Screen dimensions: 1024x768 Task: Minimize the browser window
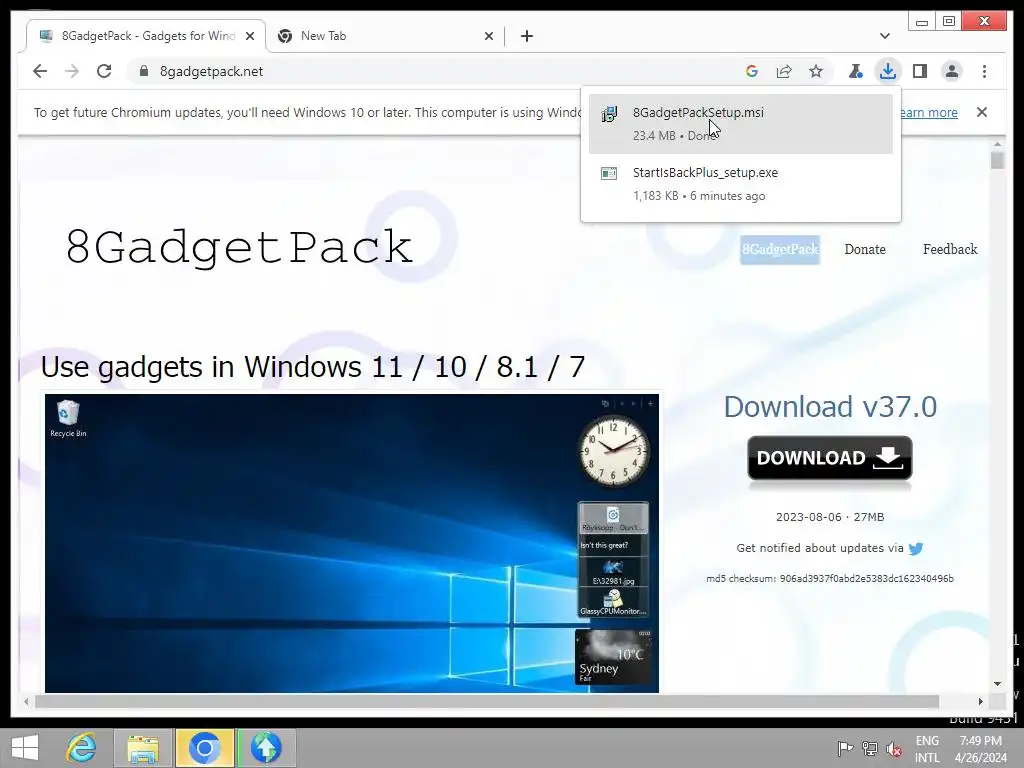click(921, 22)
